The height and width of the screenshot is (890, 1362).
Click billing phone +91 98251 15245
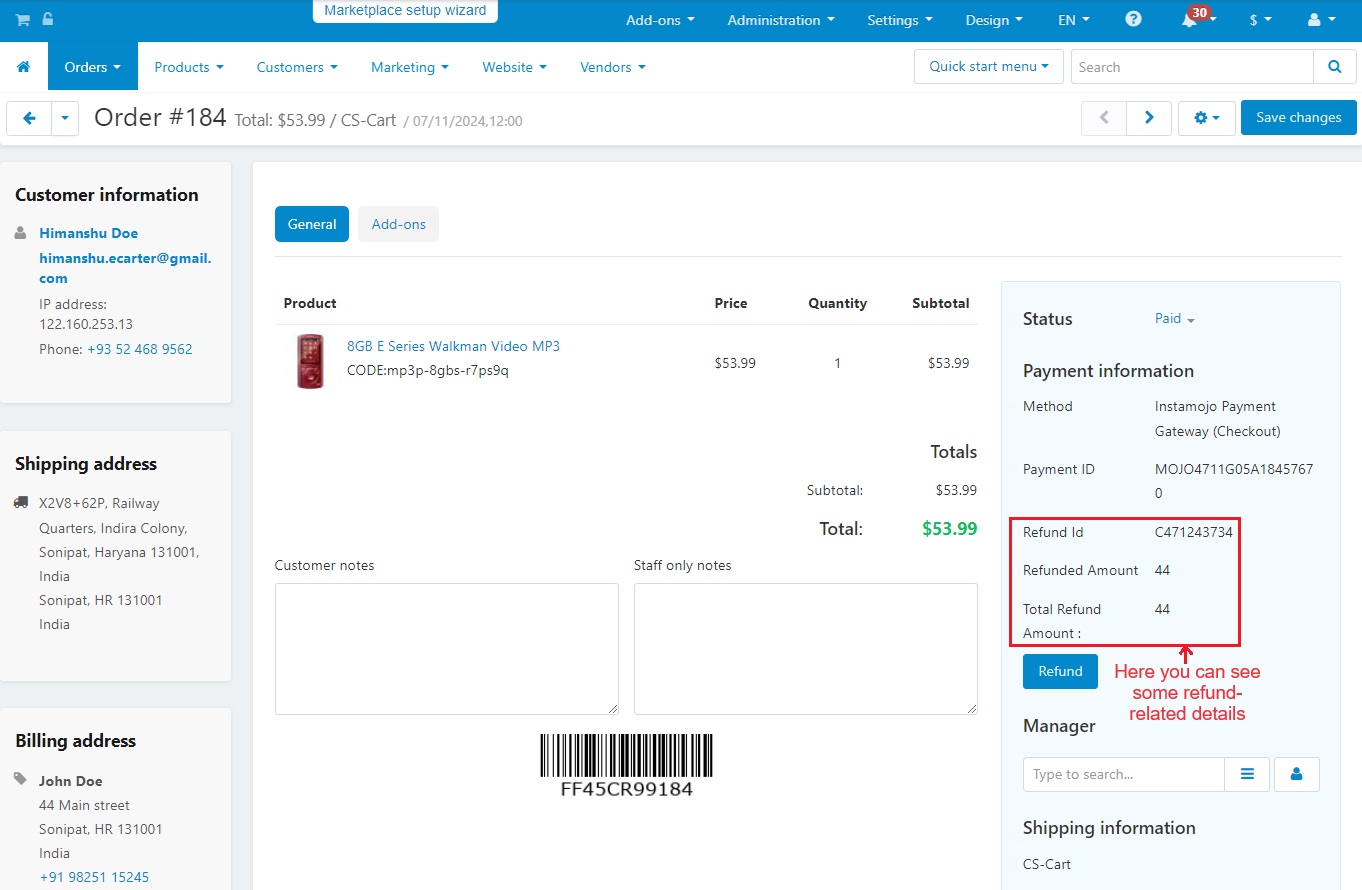94,877
